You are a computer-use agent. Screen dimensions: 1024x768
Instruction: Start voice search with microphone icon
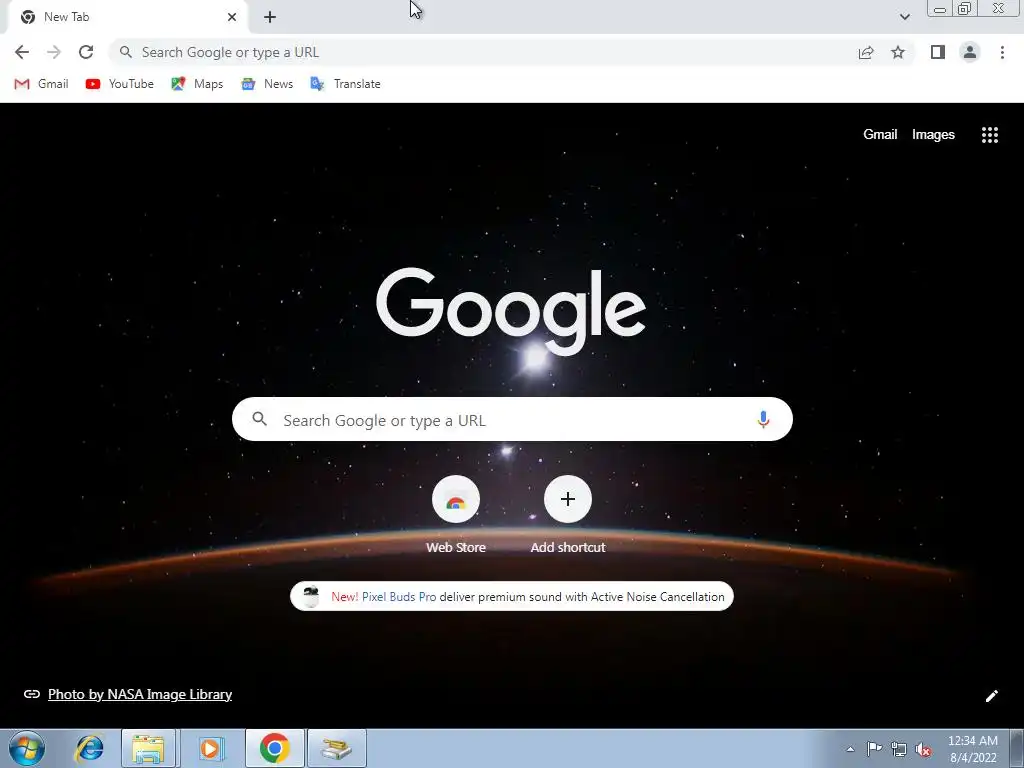point(763,419)
